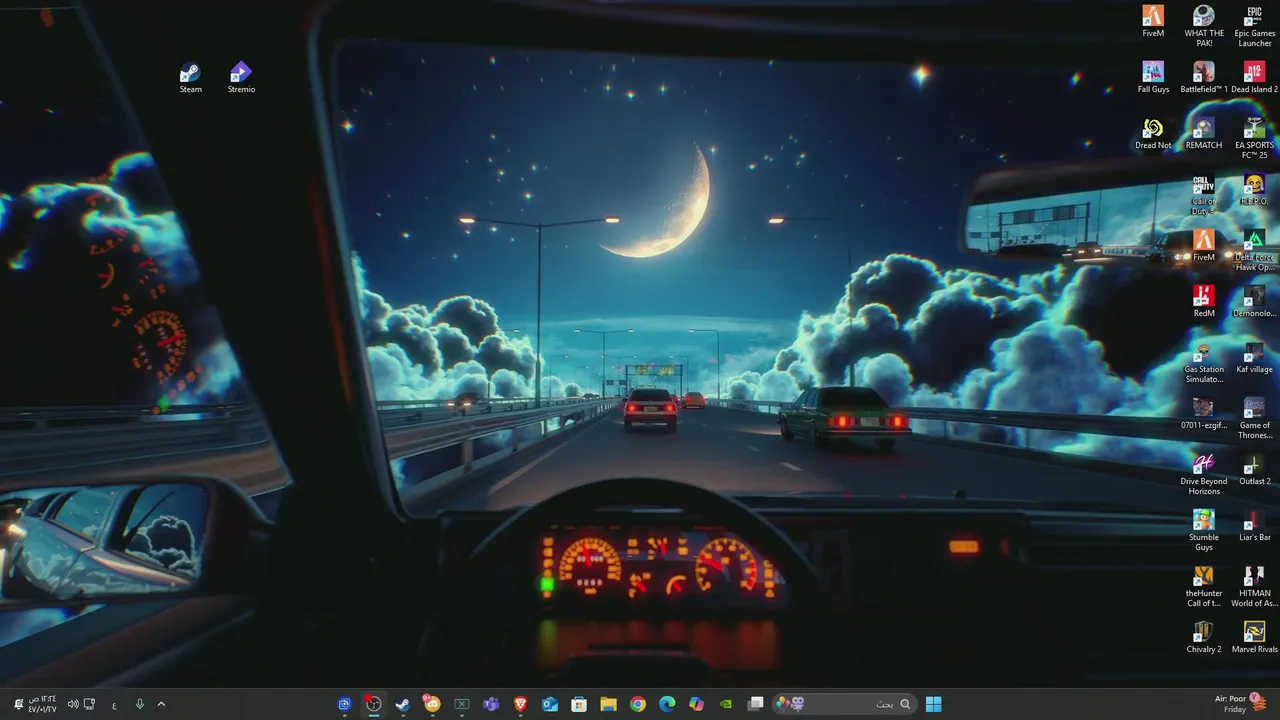Click the microphone tray icon

tap(139, 704)
